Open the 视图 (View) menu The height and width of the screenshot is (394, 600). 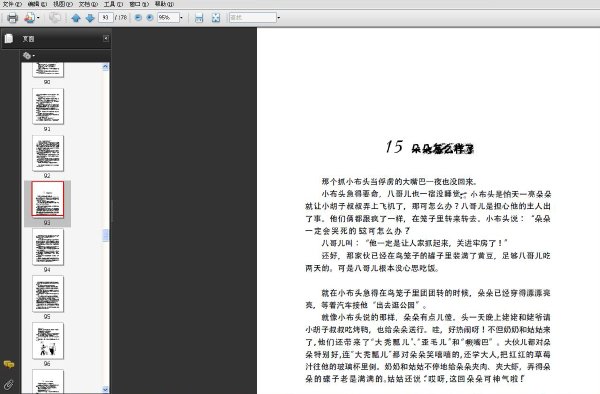(63, 4)
